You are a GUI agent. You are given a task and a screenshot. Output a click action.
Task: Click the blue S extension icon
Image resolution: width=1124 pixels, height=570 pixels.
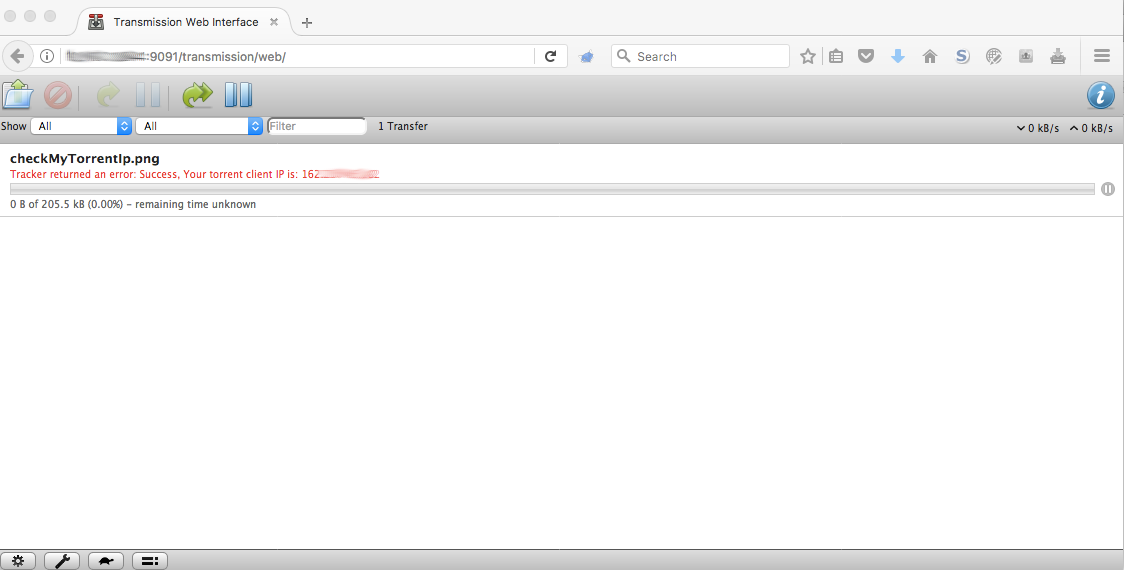962,56
